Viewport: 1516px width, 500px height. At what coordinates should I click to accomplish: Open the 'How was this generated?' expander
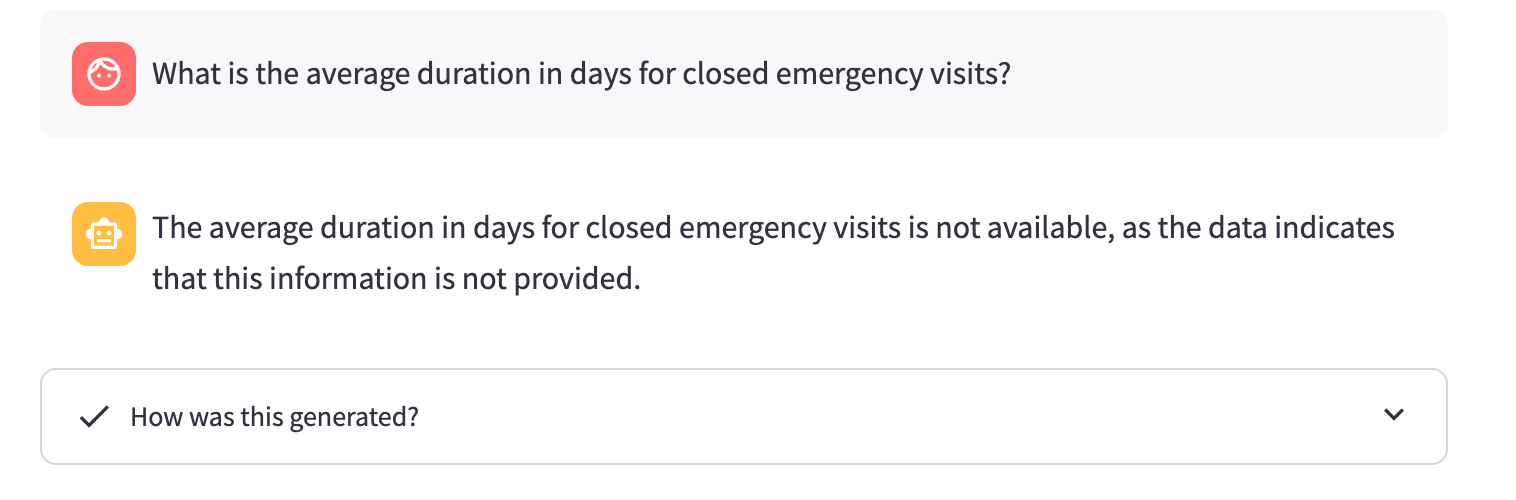[x=743, y=416]
